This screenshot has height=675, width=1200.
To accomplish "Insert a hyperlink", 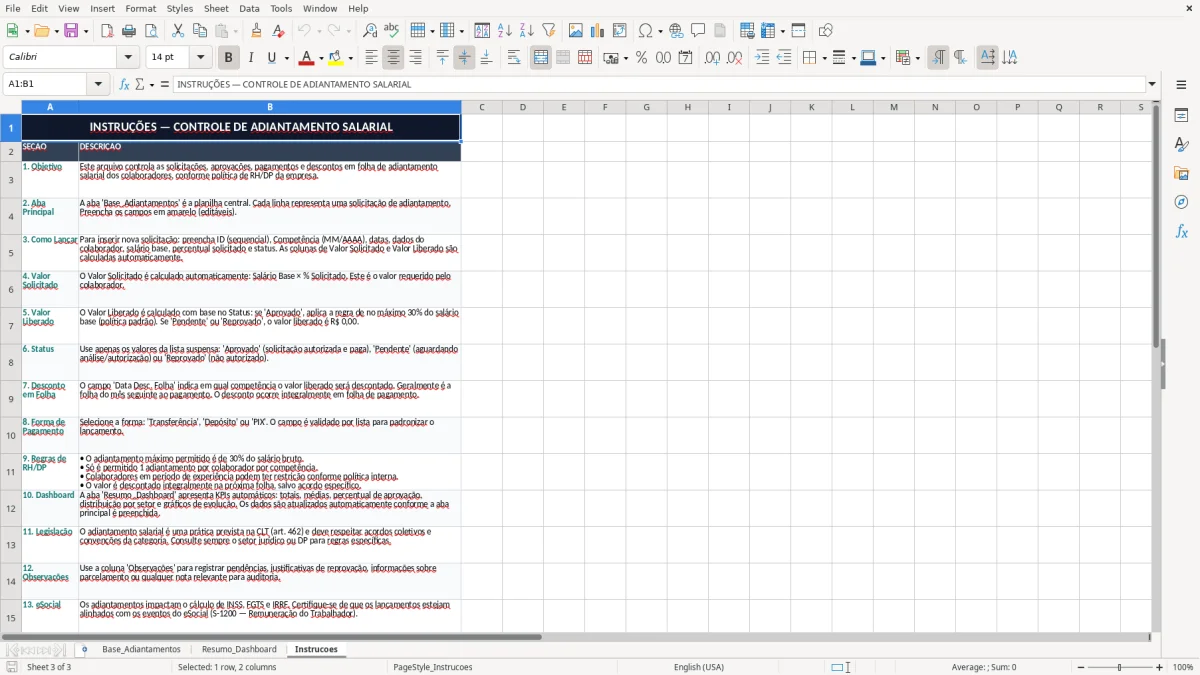I will (x=676, y=31).
